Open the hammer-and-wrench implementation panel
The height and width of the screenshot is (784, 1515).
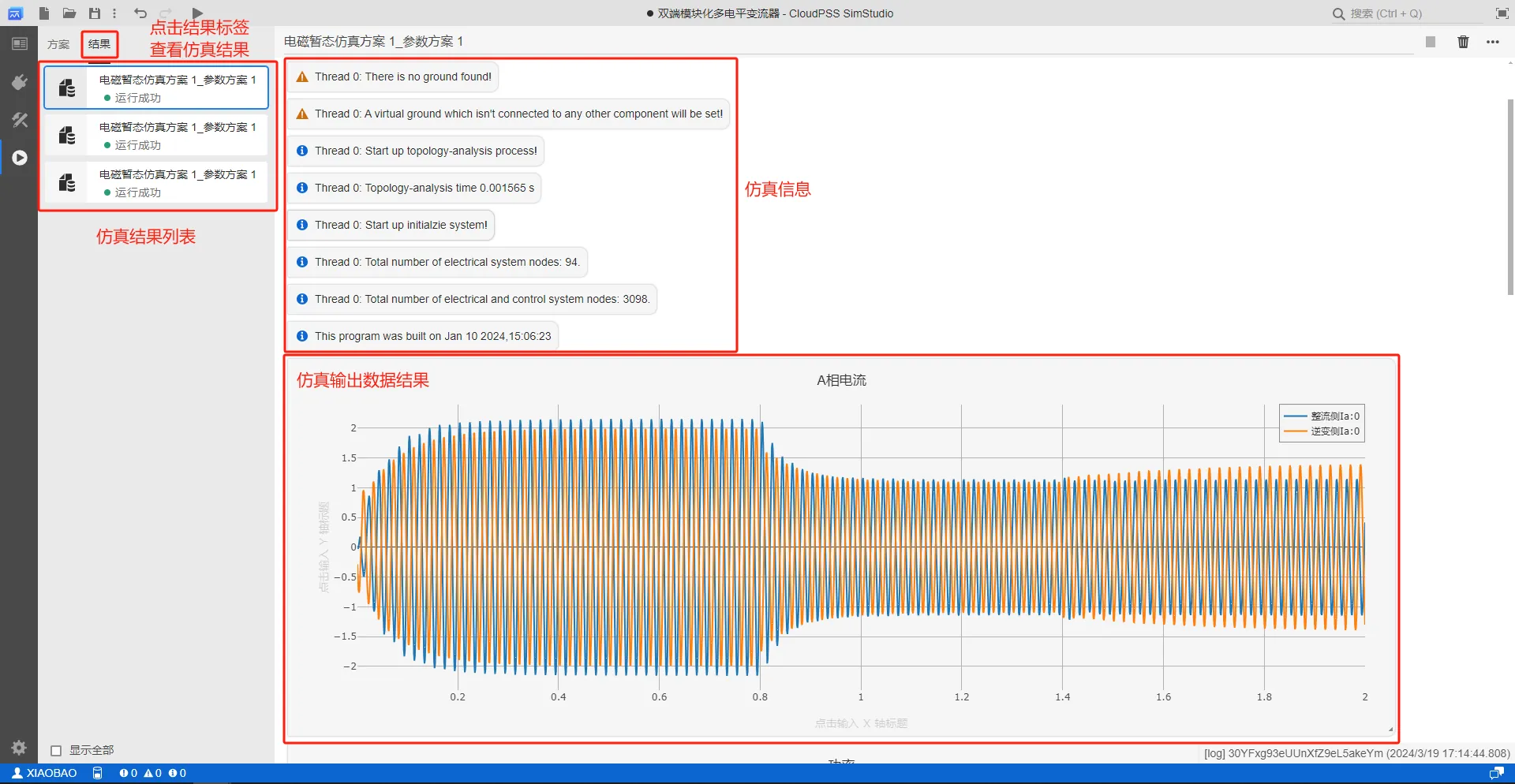coord(20,120)
